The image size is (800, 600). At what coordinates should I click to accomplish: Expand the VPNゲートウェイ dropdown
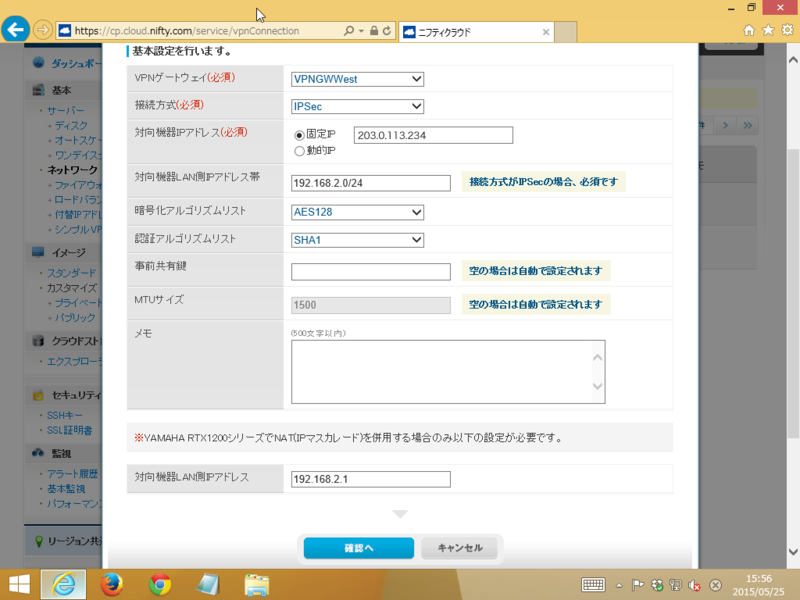pyautogui.click(x=357, y=80)
